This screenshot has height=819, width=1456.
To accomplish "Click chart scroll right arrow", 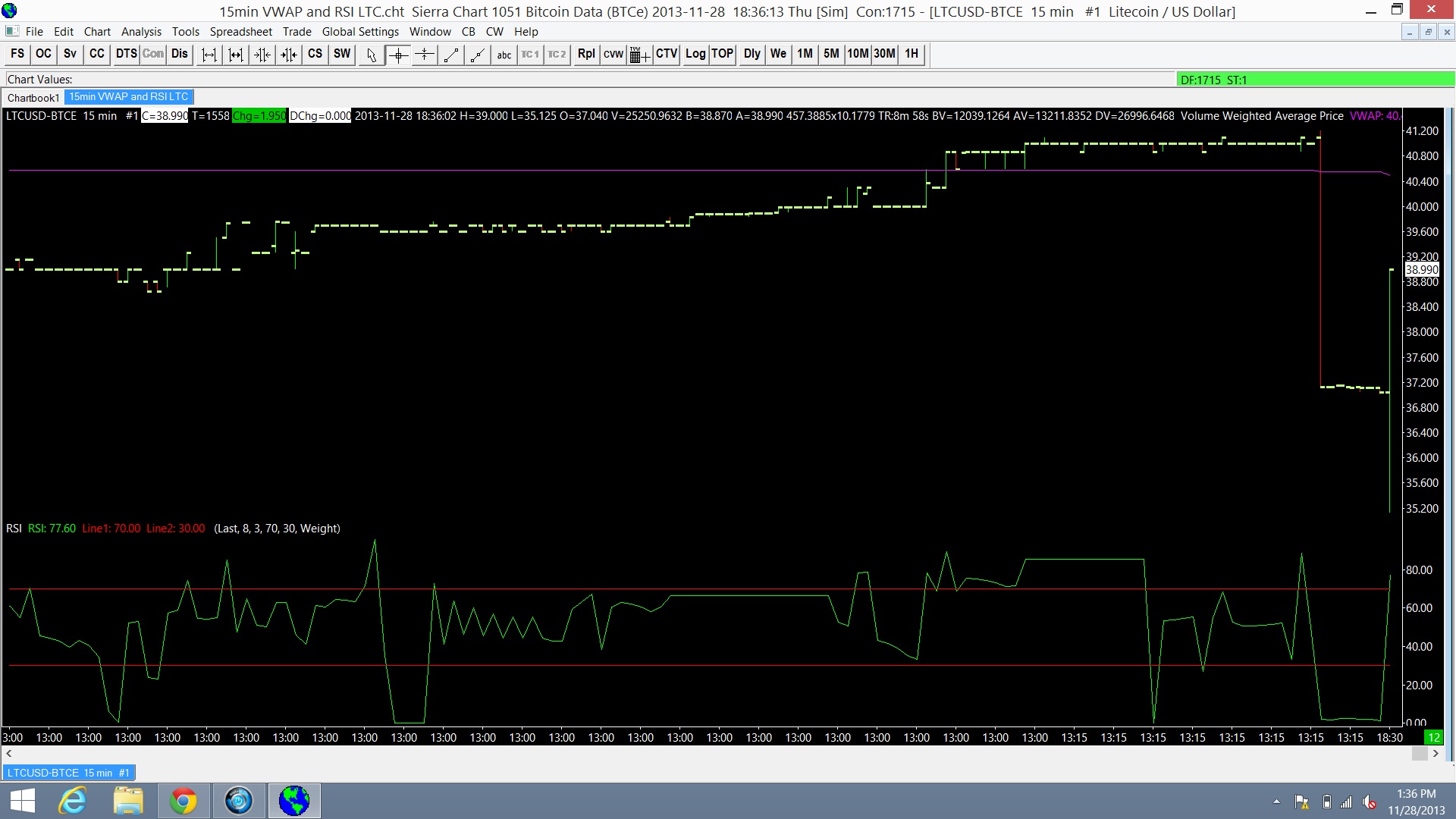I will 1436,754.
